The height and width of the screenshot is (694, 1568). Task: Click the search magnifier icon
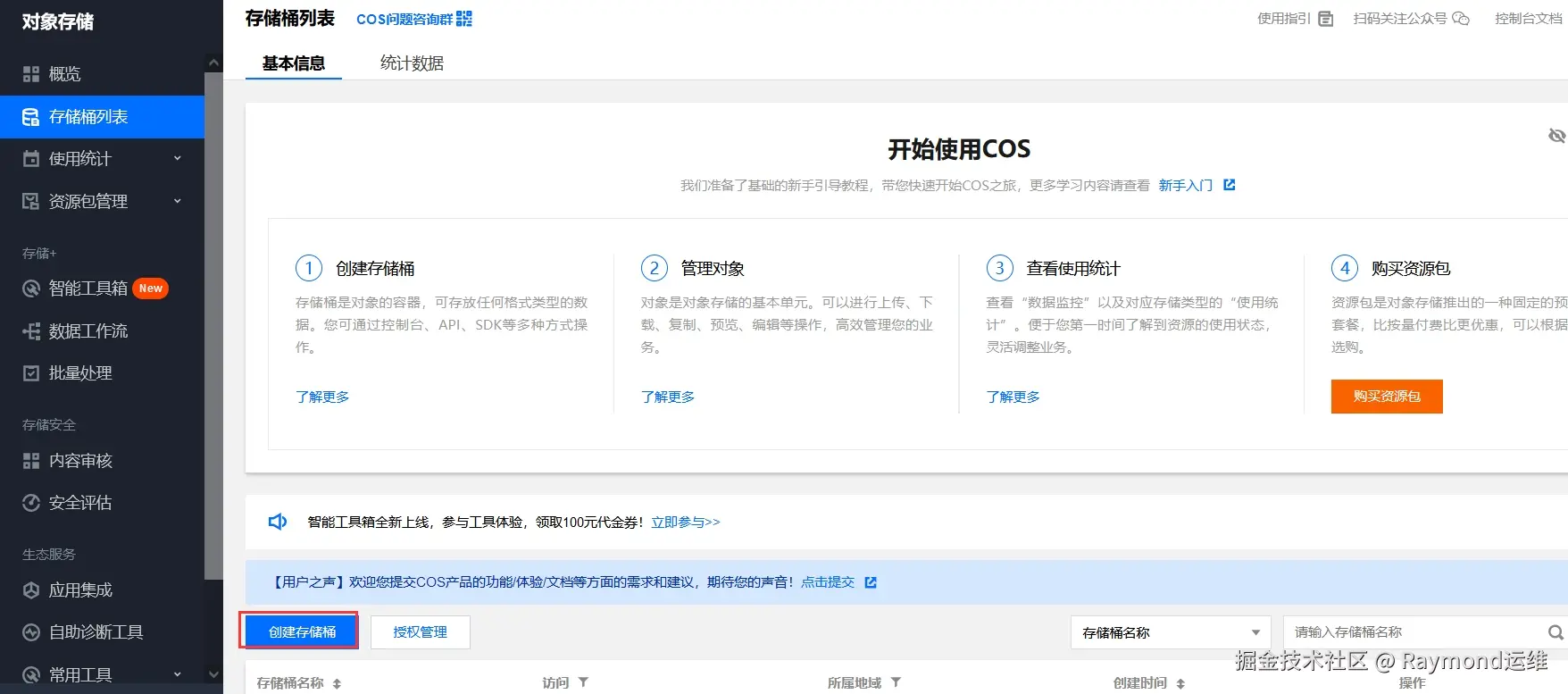point(1555,632)
